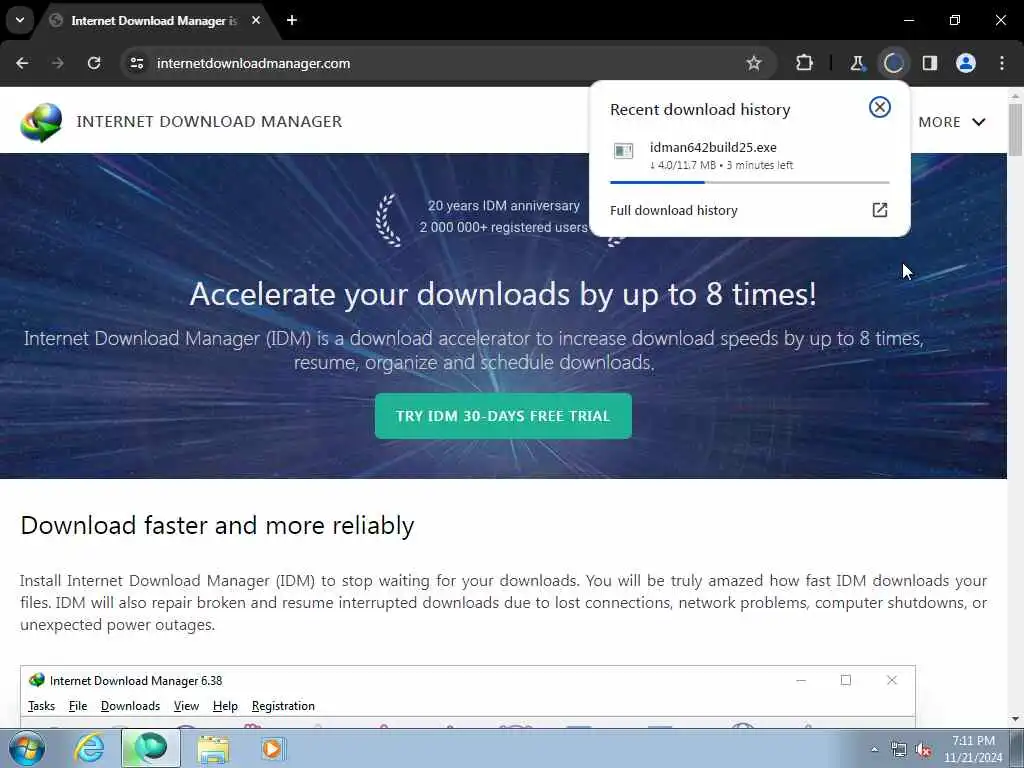The image size is (1024, 768).
Task: Click the browser back arrow
Action: coord(22,63)
